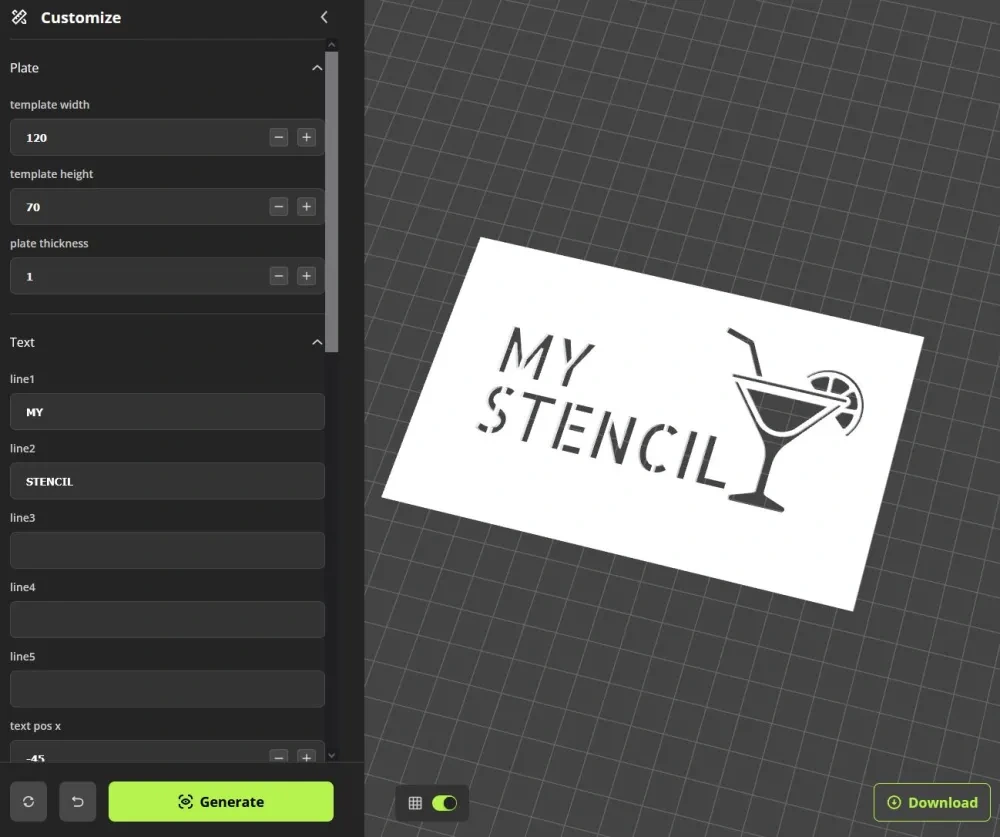Click the grid icon beside the toggle
1000x837 pixels.
click(415, 803)
